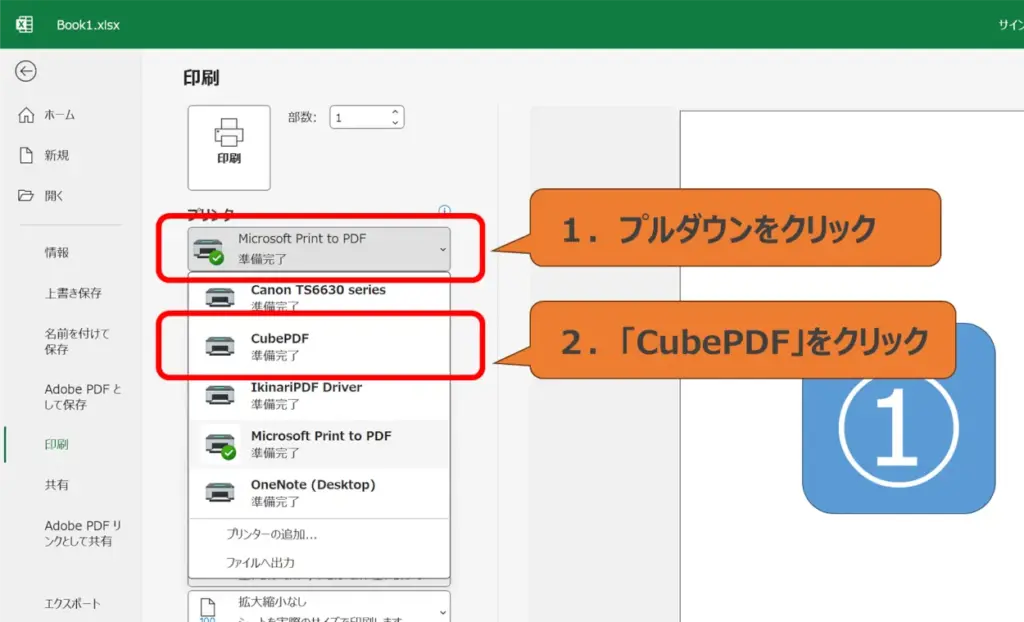Decrease copies with the 部数 down arrow
Viewport: 1024px width, 622px height.
tap(396, 123)
